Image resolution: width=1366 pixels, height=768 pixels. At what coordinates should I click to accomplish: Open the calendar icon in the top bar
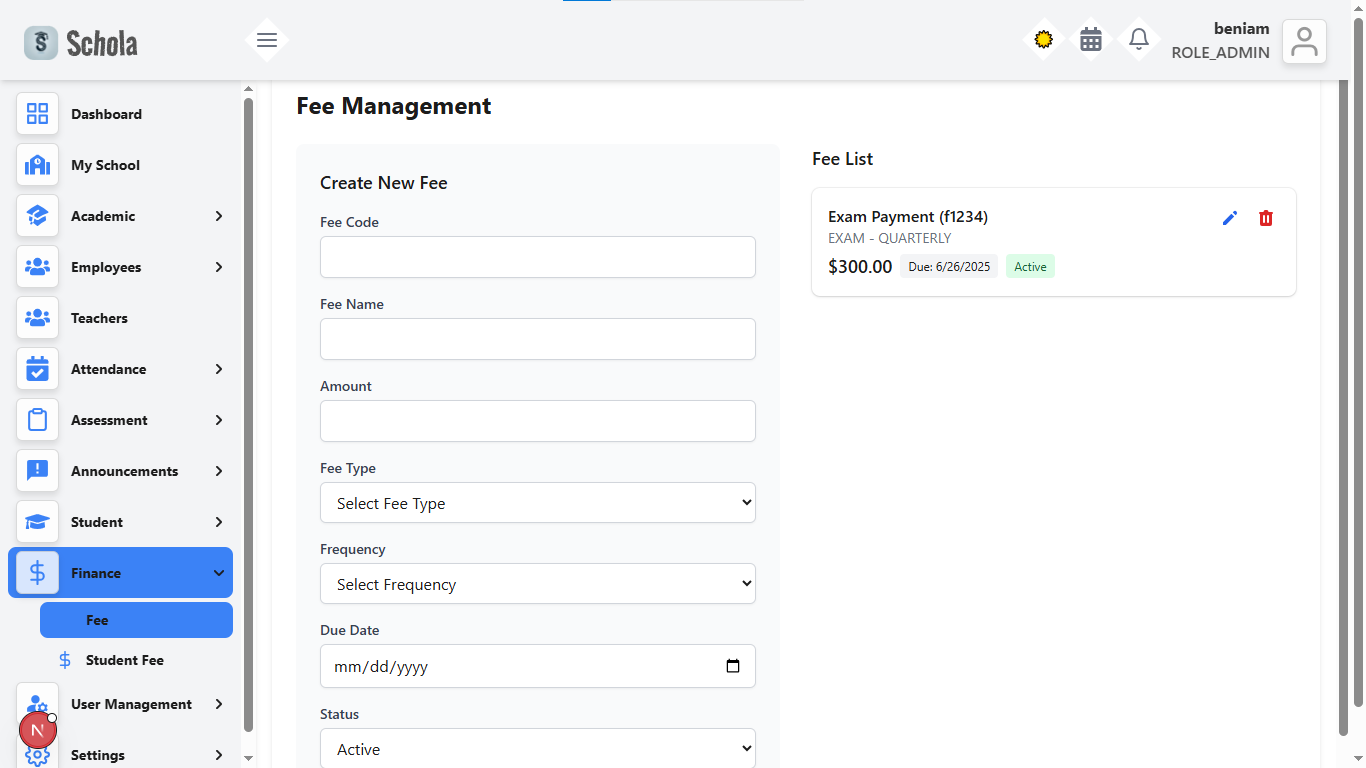(x=1090, y=39)
